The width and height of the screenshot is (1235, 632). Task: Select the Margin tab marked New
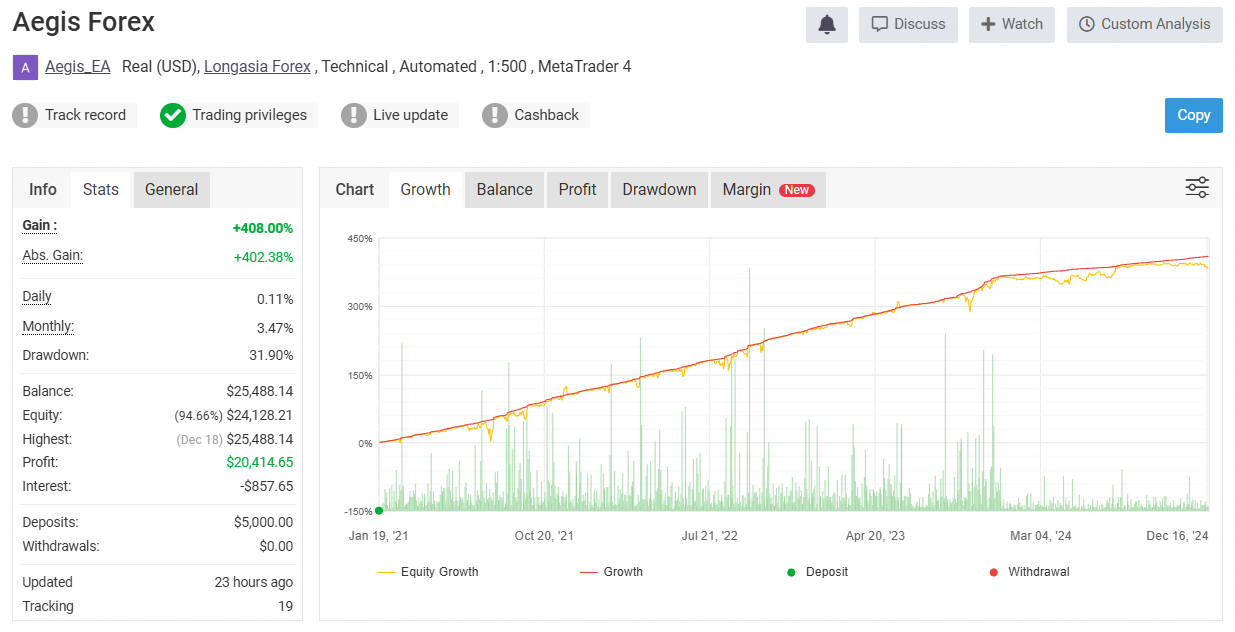(x=767, y=189)
